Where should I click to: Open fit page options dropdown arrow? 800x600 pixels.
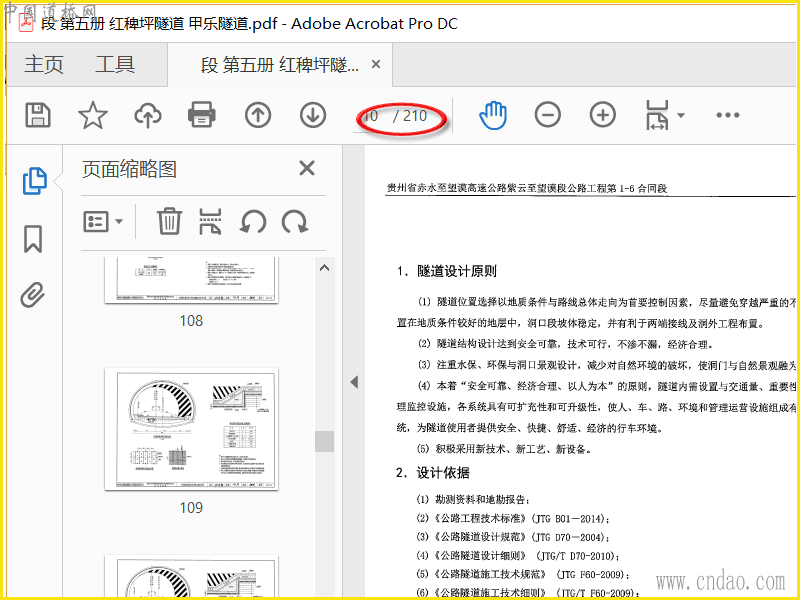click(681, 115)
